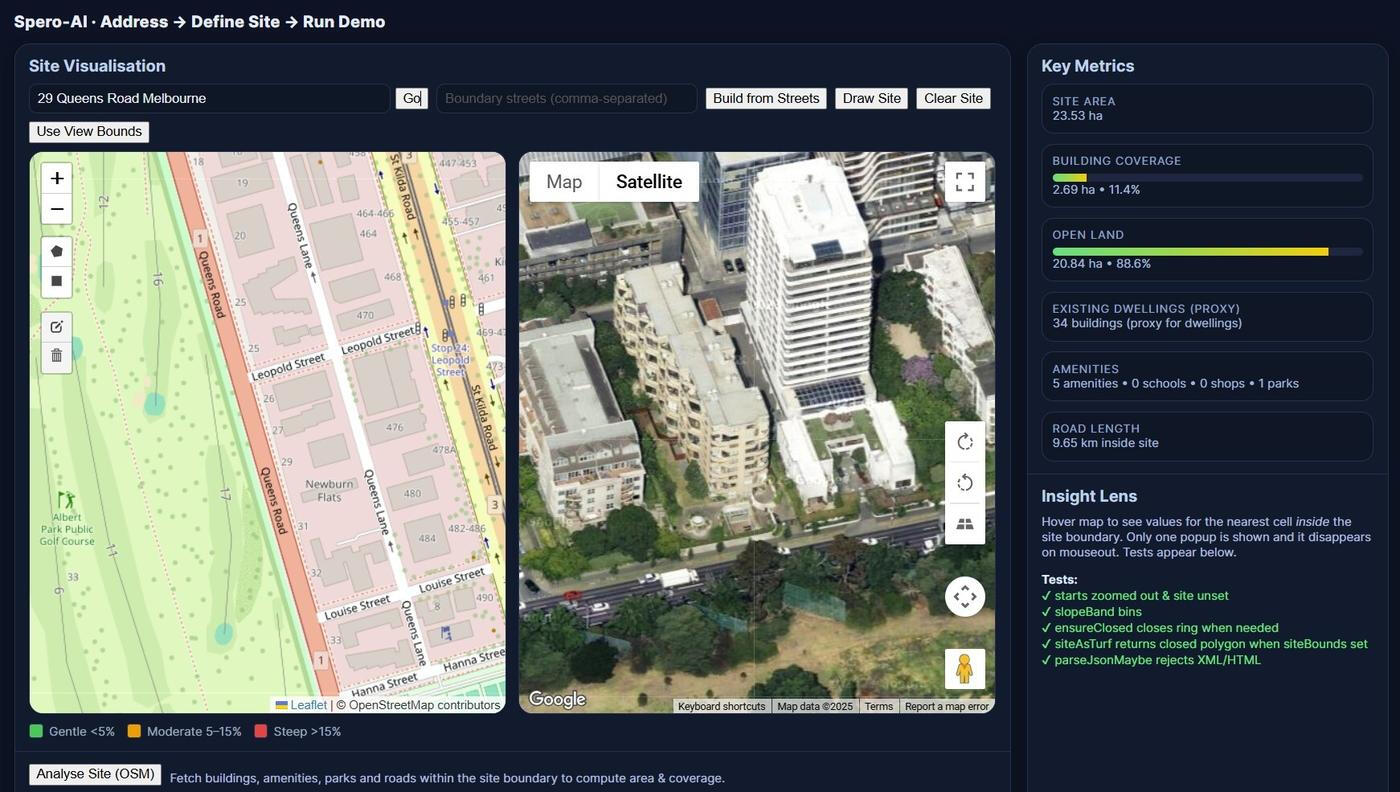Viewport: 1400px width, 792px height.
Task: Select the draw polygon tool
Action: pyautogui.click(x=57, y=251)
